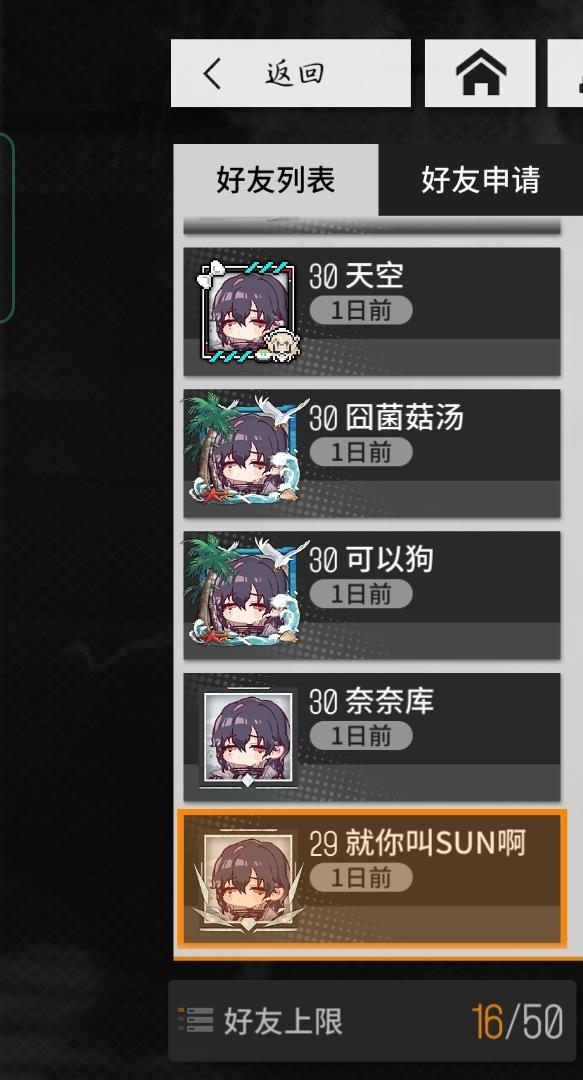Click the home icon button
Viewport: 583px width, 1080px height.
tap(480, 73)
